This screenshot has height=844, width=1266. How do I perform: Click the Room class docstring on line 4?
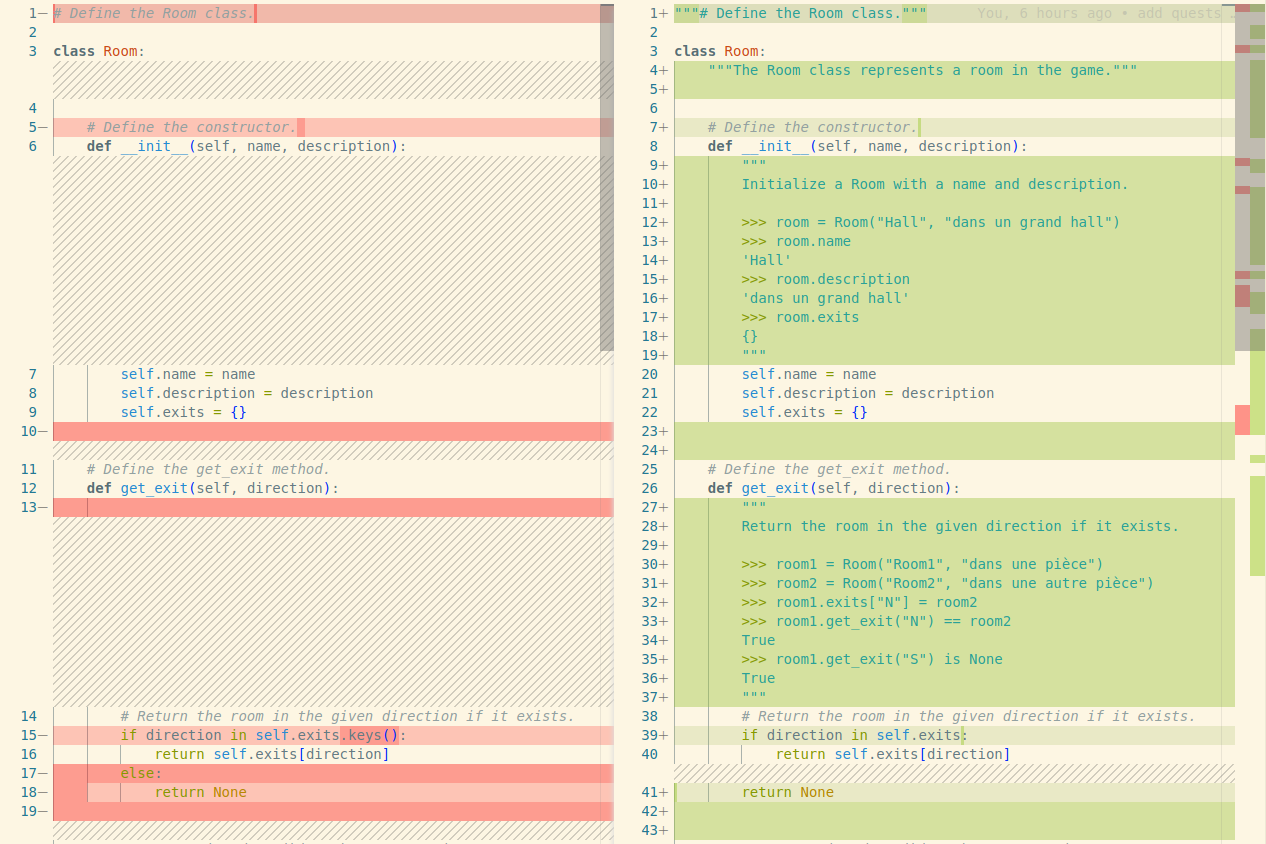(922, 70)
